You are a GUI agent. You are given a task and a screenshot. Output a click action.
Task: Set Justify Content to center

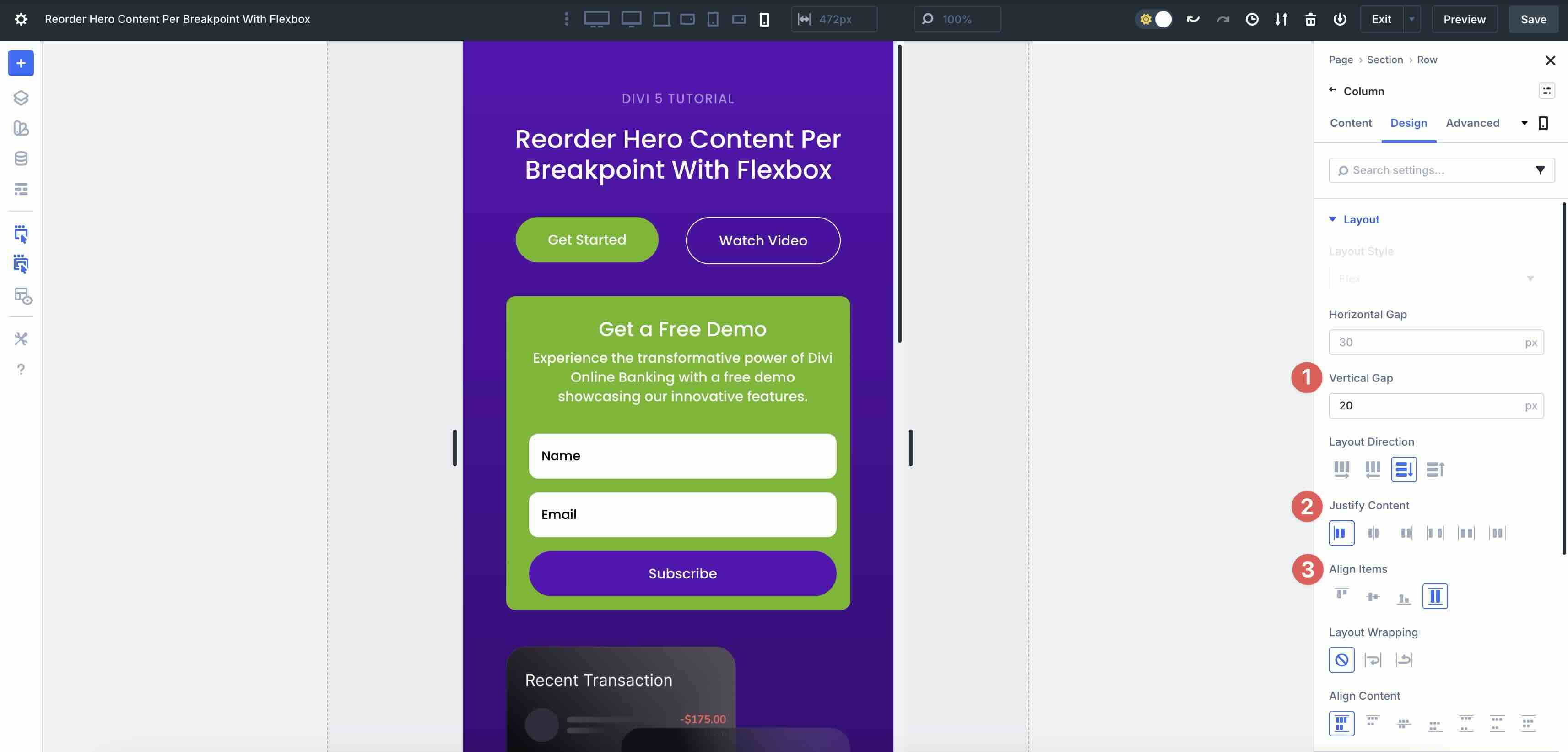(1373, 533)
